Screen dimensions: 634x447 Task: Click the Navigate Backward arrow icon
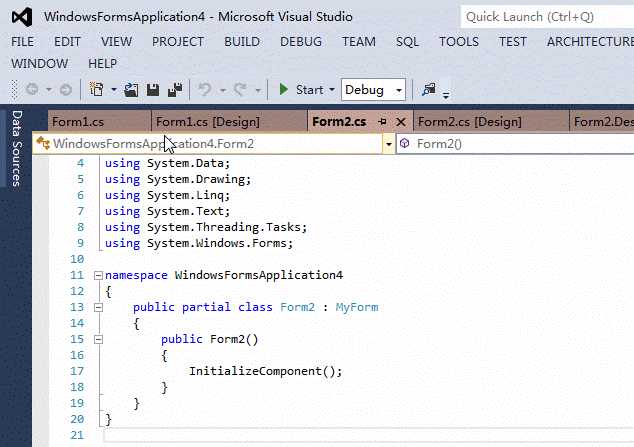(32, 89)
